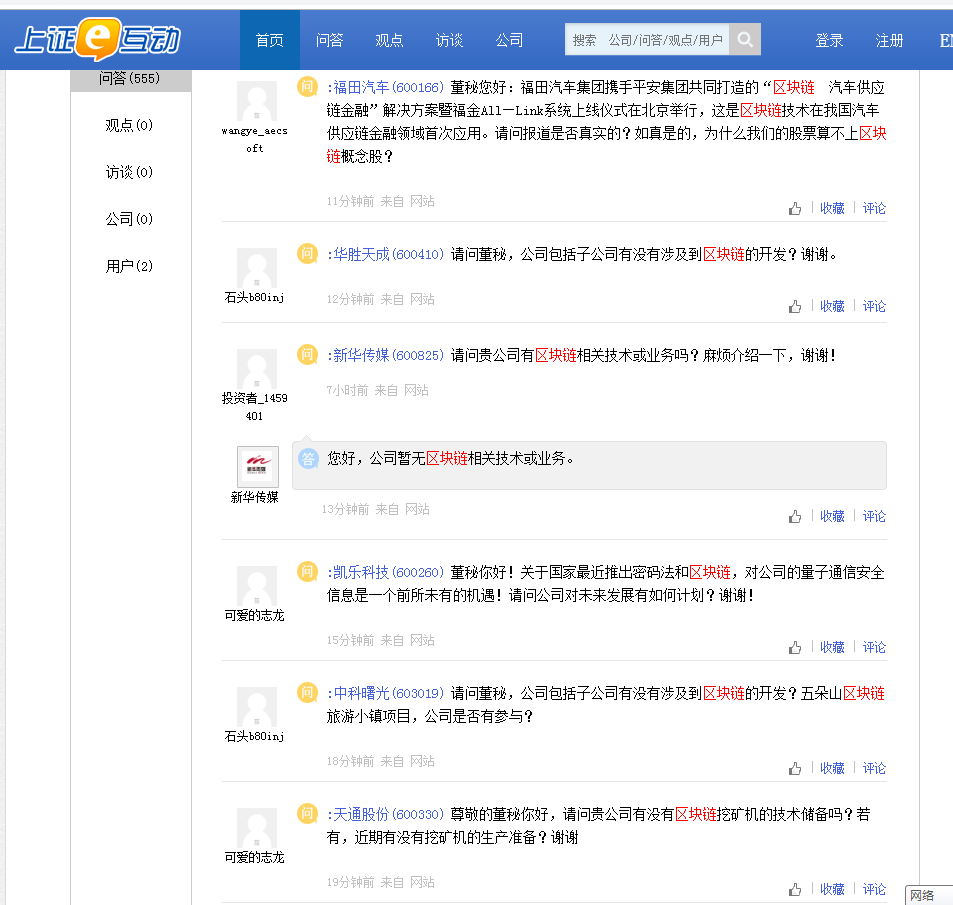953x905 pixels.
Task: Click 收藏 on the 福田汽车 question
Action: tap(832, 208)
